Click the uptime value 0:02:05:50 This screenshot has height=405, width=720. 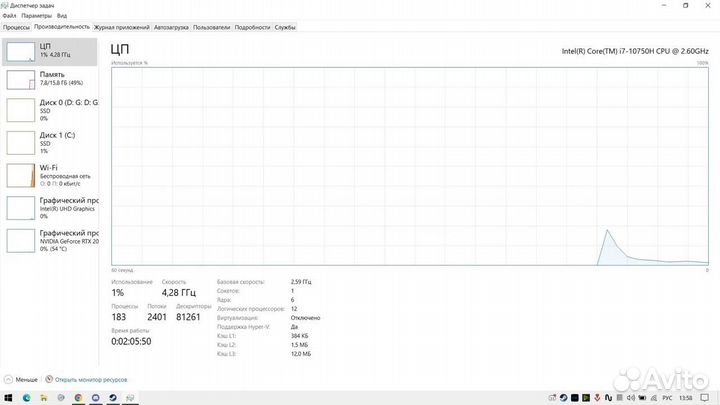tap(131, 341)
